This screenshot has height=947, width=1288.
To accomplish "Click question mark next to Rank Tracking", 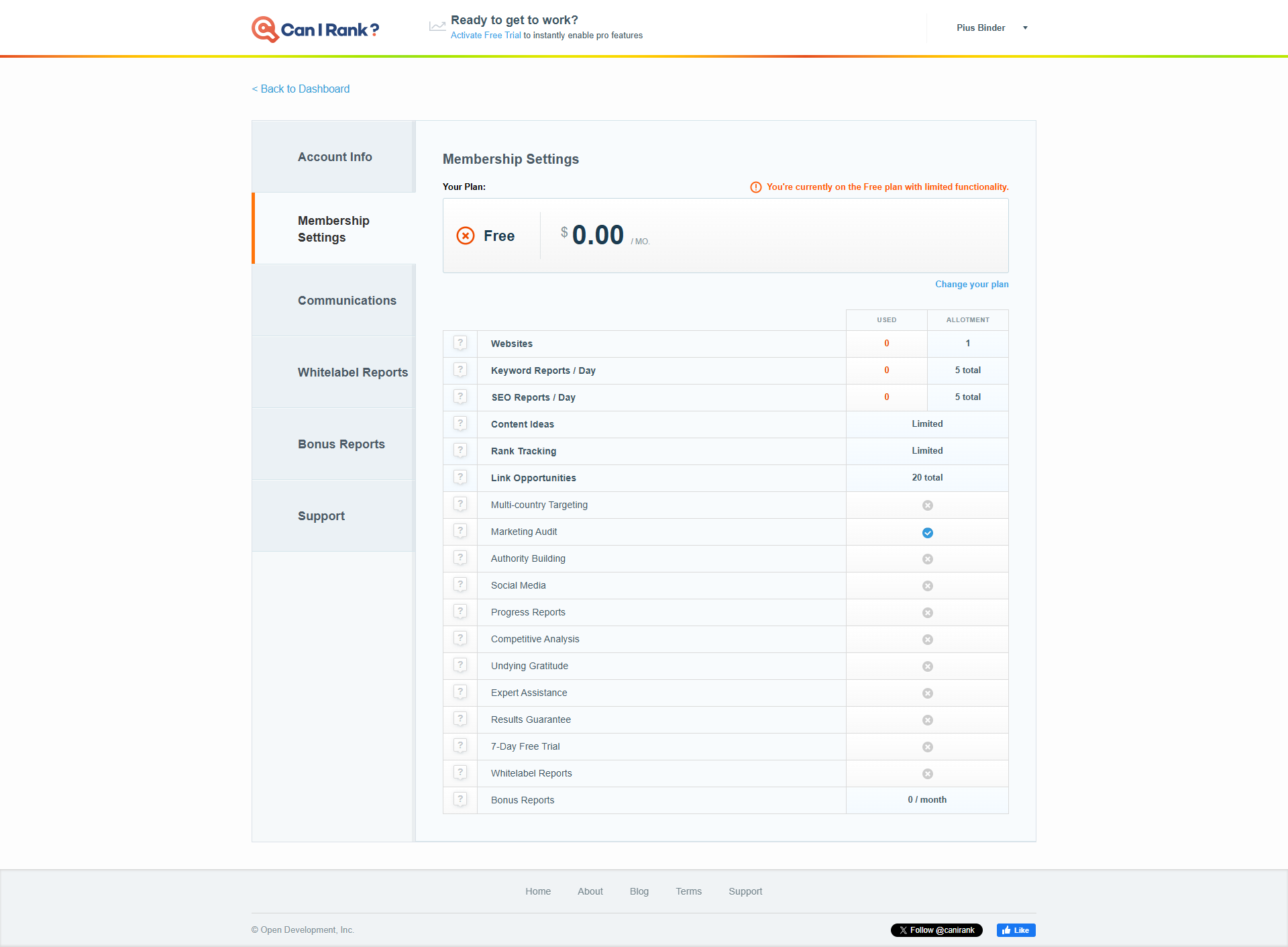I will (x=460, y=450).
